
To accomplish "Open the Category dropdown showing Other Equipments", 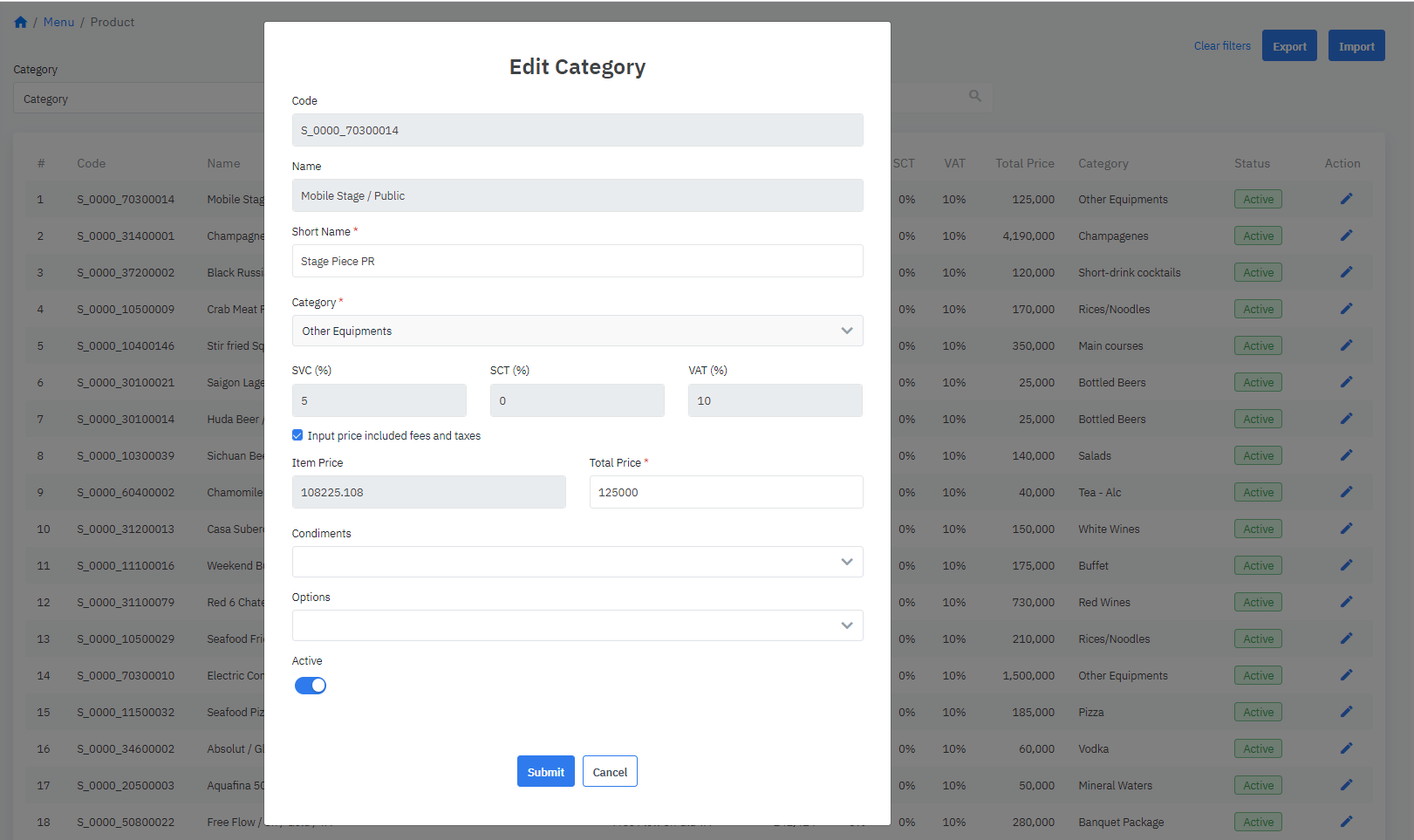I will coord(577,331).
